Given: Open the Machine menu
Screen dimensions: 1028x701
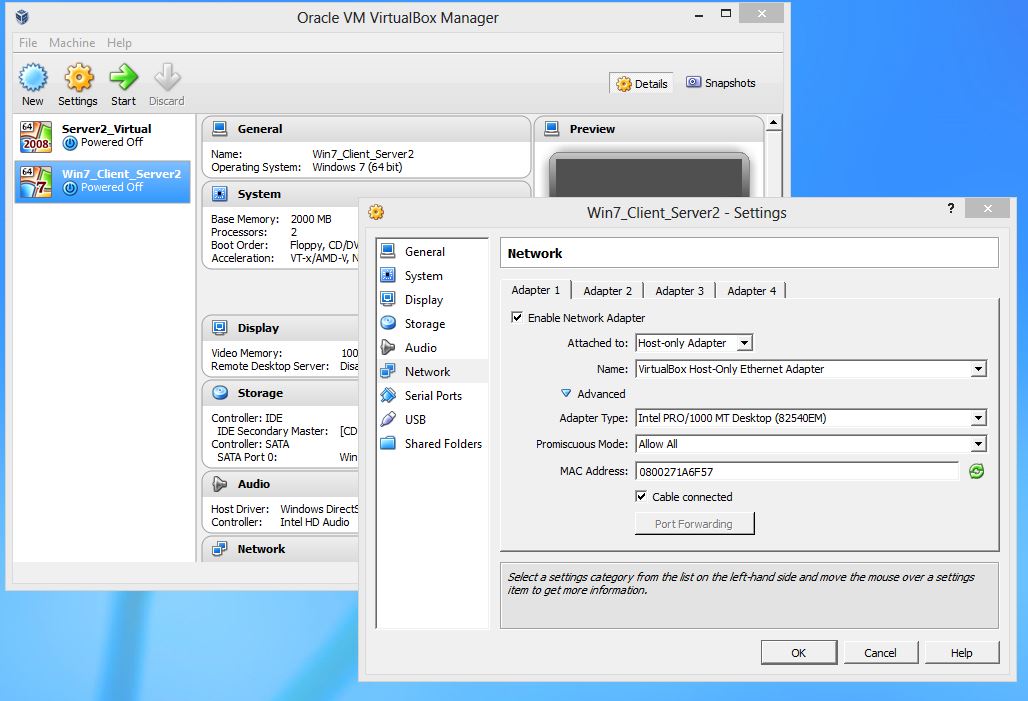Looking at the screenshot, I should (72, 43).
